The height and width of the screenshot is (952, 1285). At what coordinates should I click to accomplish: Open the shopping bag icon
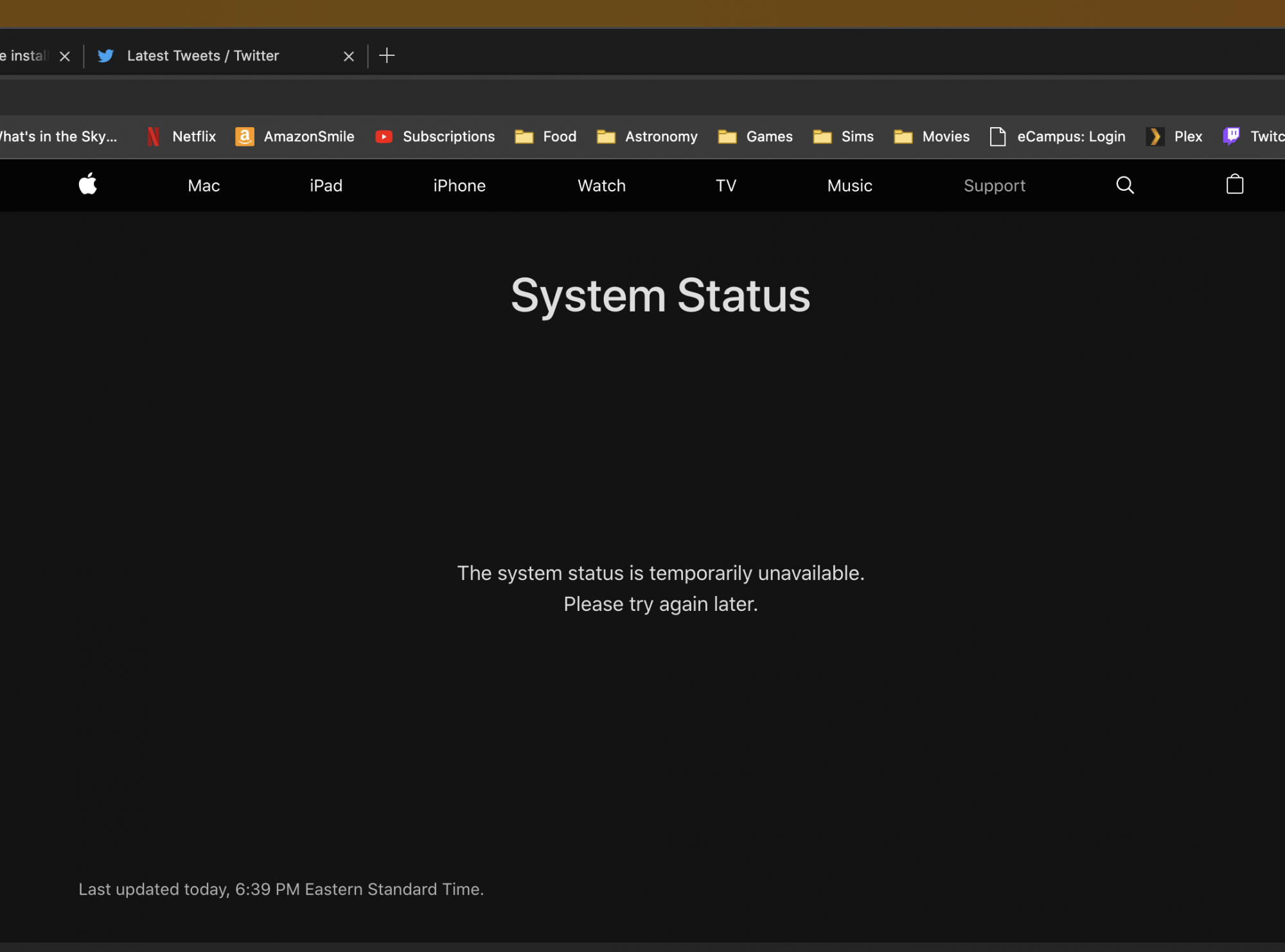(1234, 185)
